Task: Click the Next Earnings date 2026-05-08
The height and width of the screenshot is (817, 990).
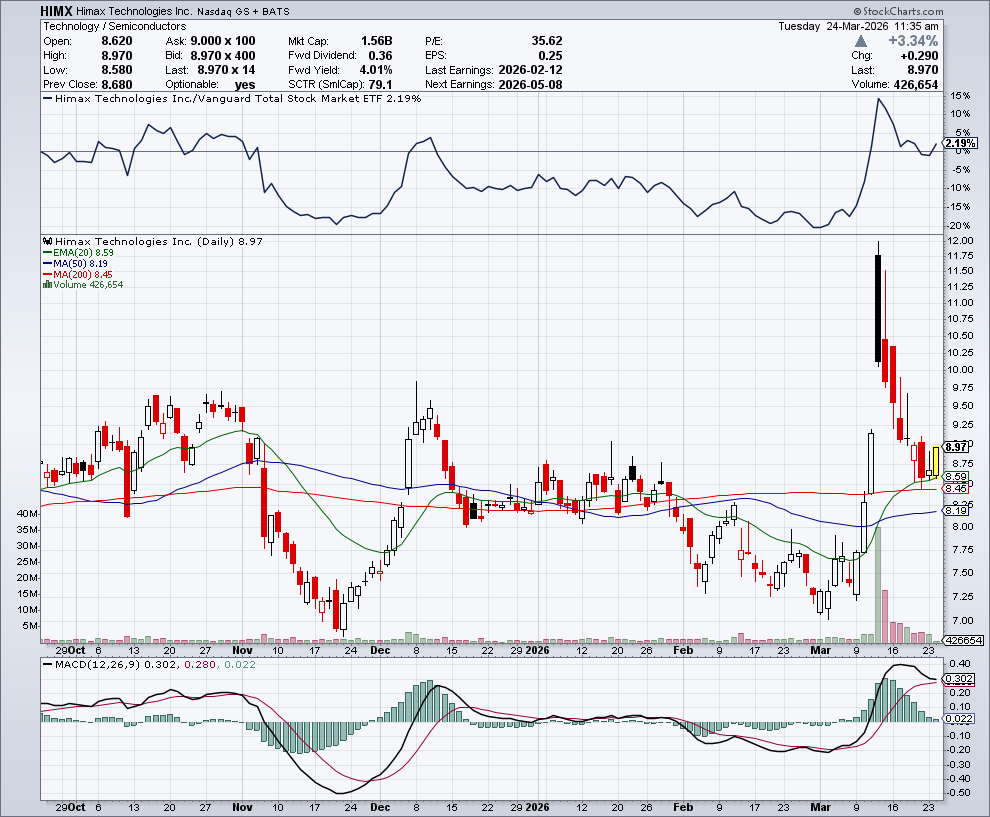Action: (530, 85)
